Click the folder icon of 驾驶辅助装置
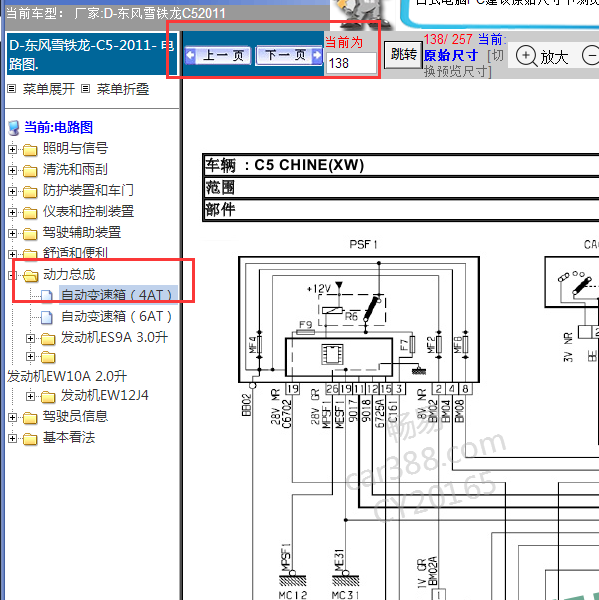Image resolution: width=599 pixels, height=600 pixels. point(30,234)
